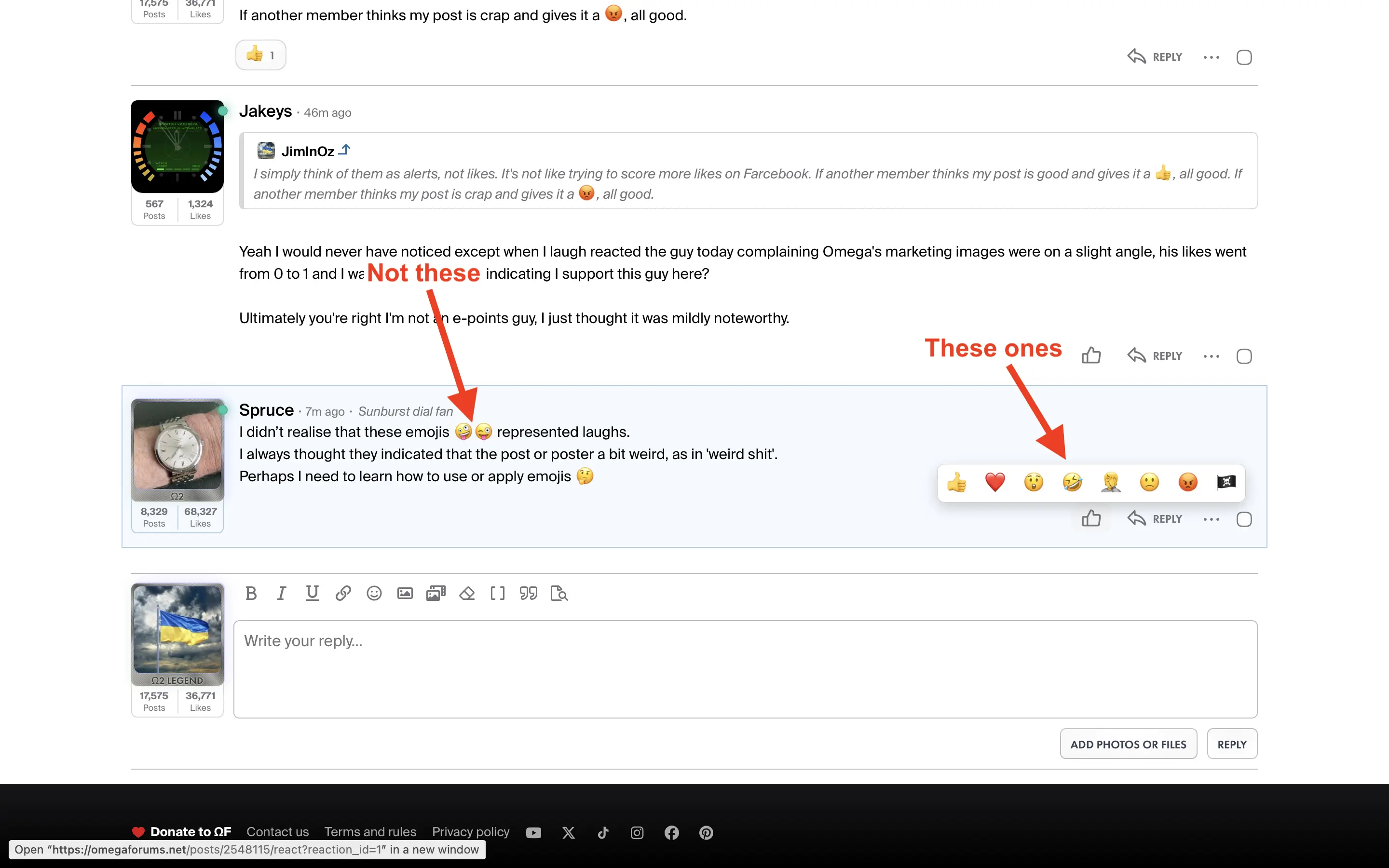Insert a quote using the quotation icon

528,593
